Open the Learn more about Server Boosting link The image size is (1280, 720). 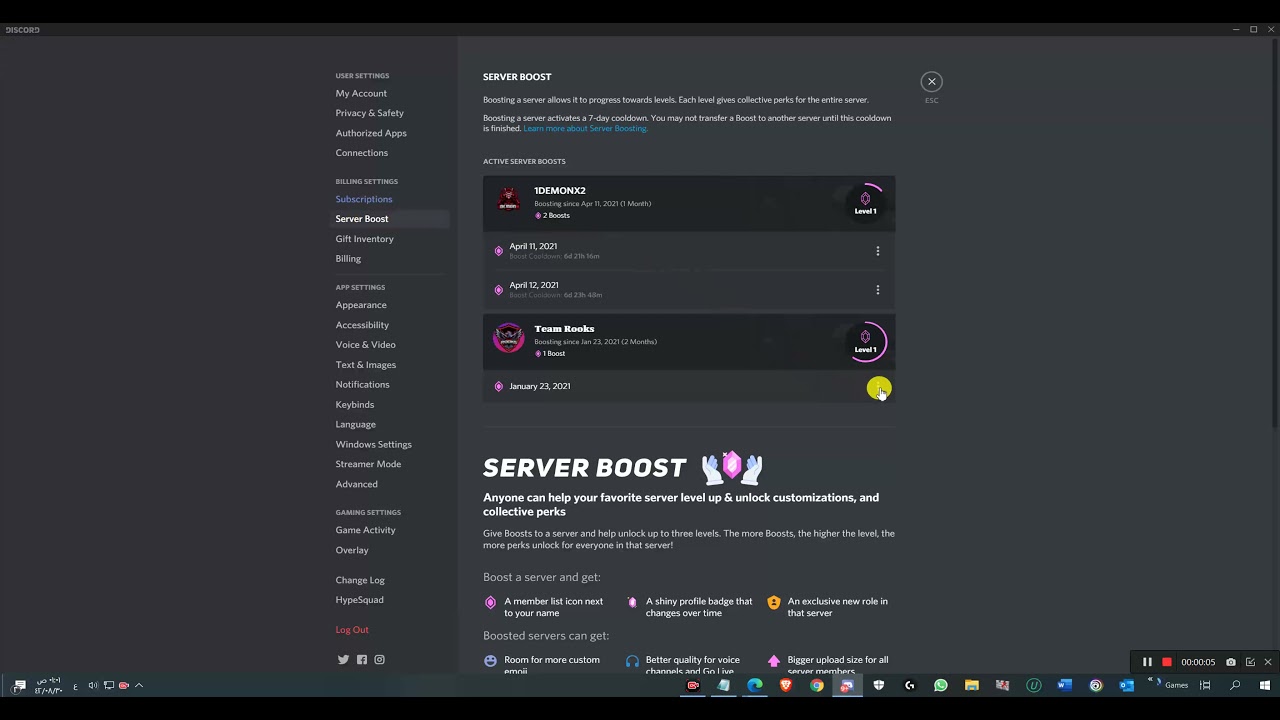coord(585,129)
